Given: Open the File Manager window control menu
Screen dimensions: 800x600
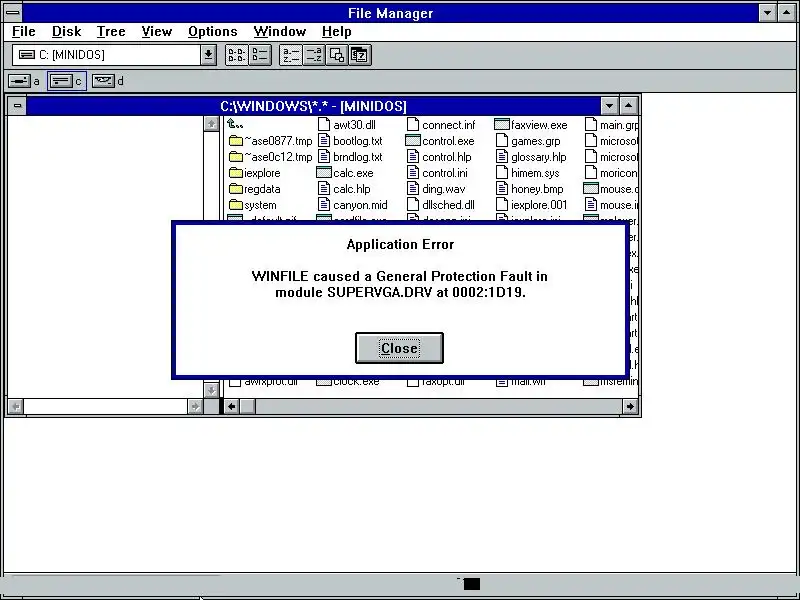Looking at the screenshot, I should pyautogui.click(x=13, y=12).
